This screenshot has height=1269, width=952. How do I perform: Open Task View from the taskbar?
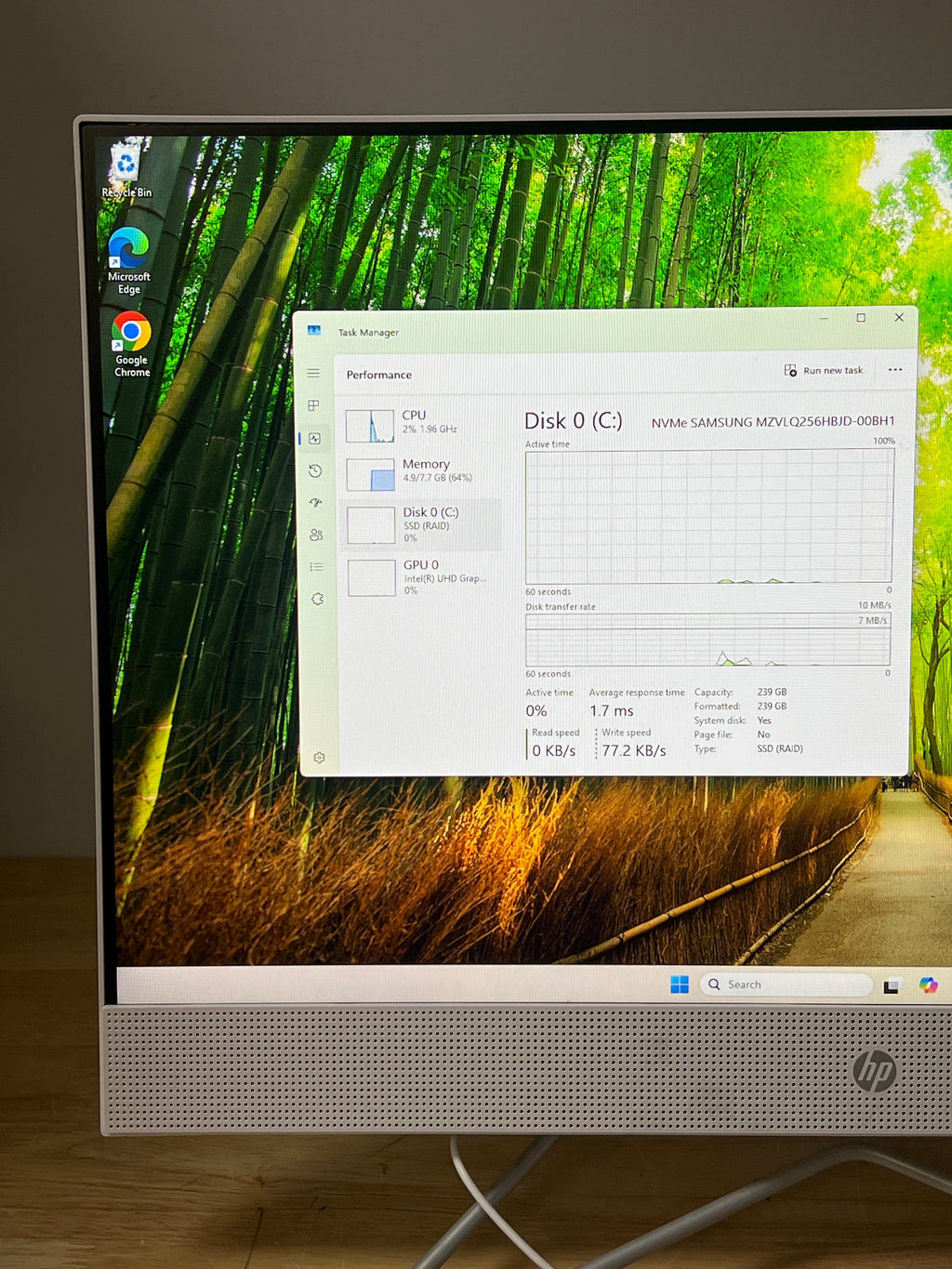892,985
